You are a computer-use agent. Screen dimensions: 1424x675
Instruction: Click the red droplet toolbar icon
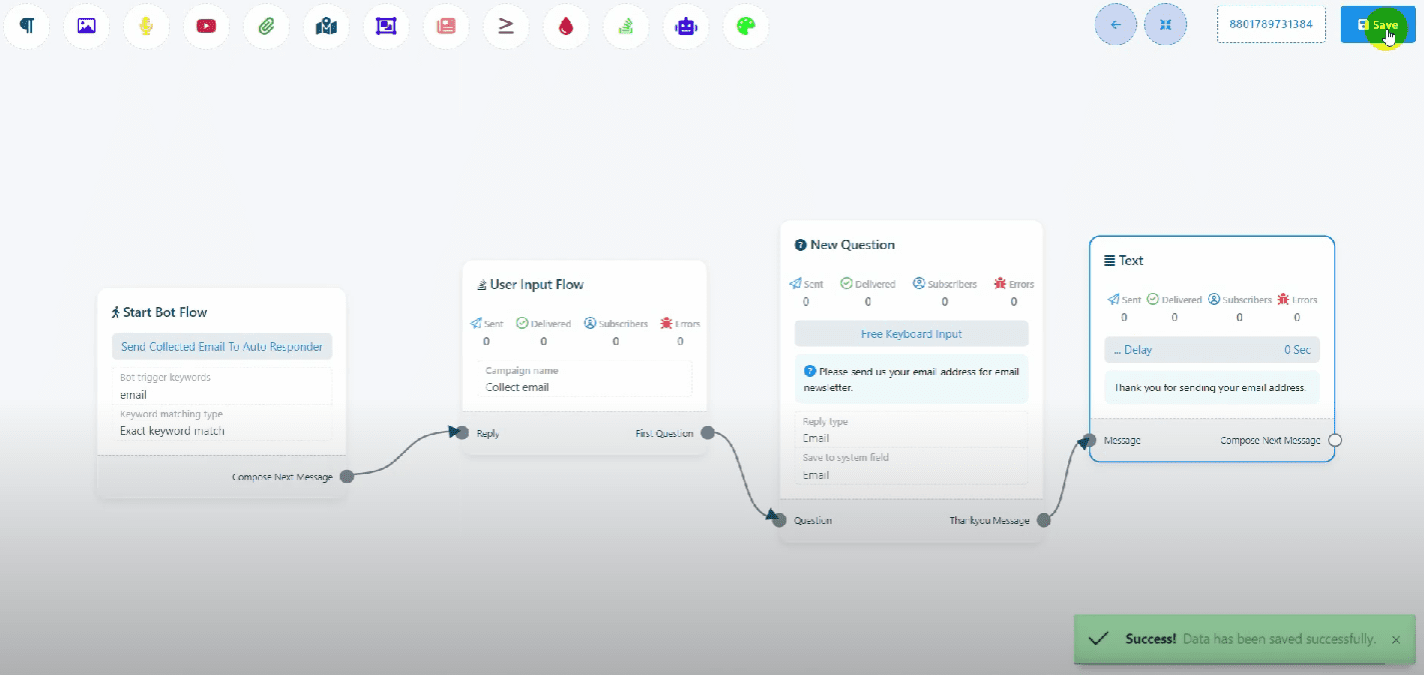point(566,26)
